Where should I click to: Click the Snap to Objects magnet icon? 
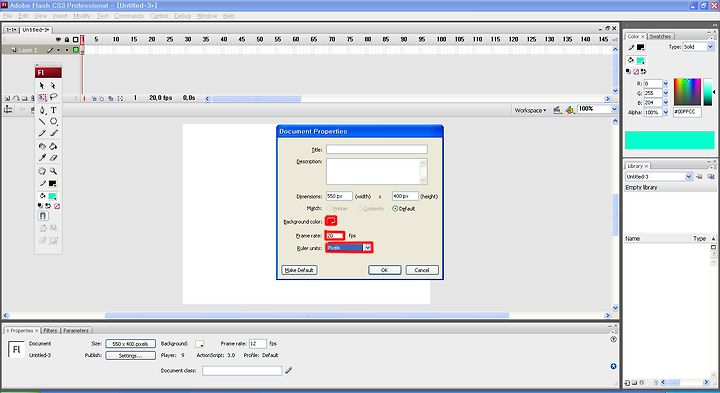(x=43, y=216)
